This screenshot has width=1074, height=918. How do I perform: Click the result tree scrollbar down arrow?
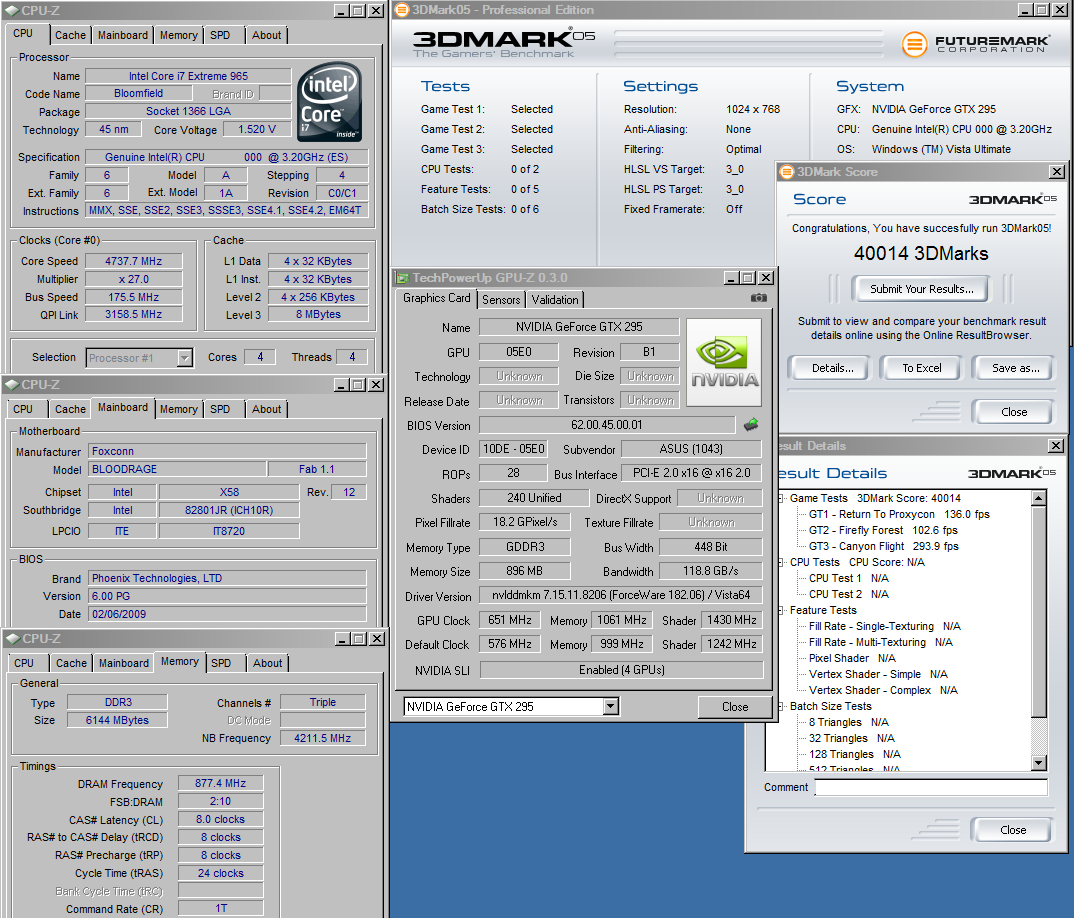click(1039, 762)
